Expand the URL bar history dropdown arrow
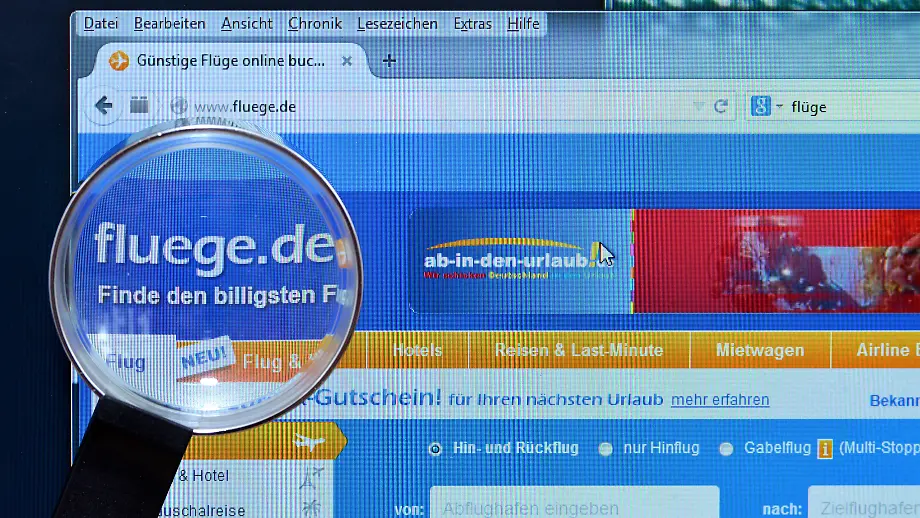This screenshot has width=920, height=518. 698,106
